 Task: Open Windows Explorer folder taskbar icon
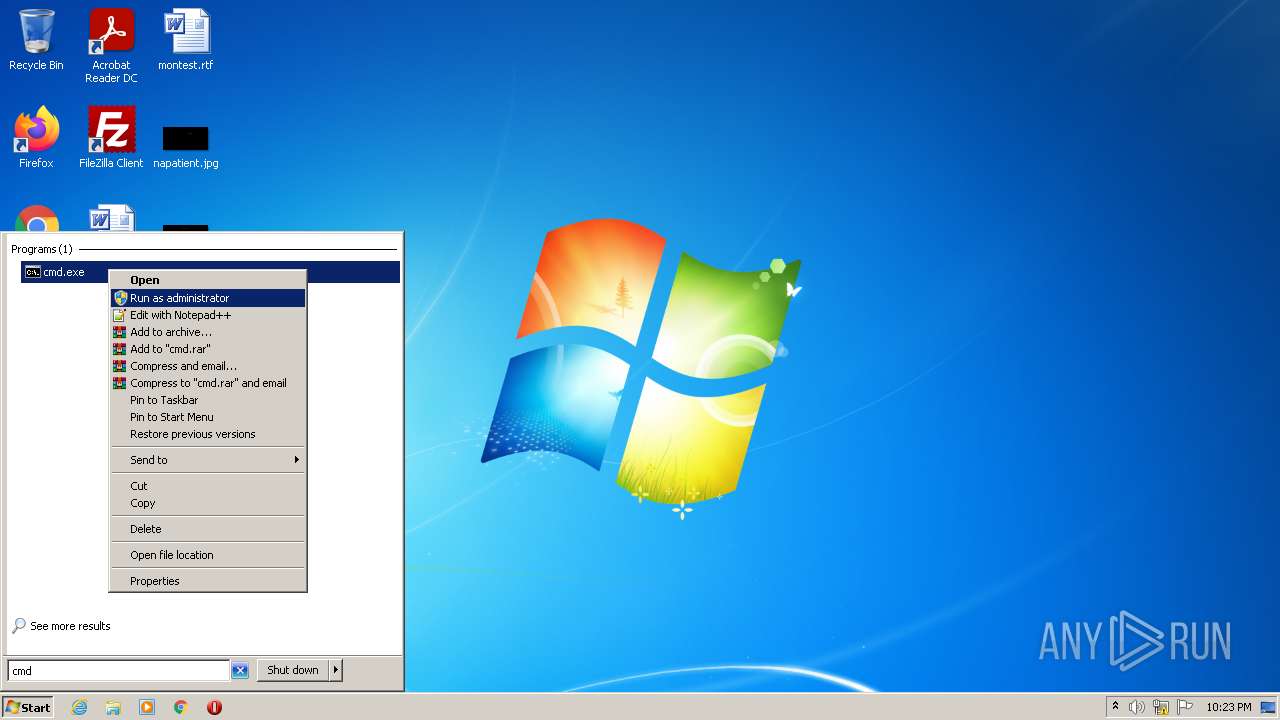click(x=113, y=707)
